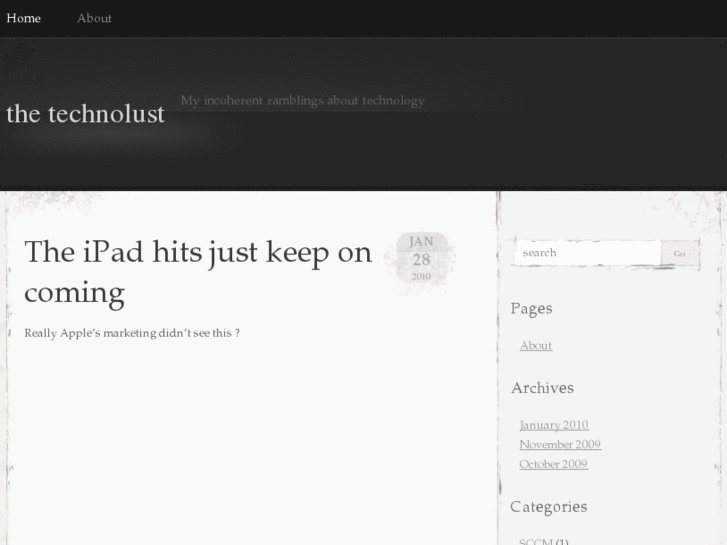Select the Pages sidebar heading
This screenshot has width=727, height=545.
(x=531, y=309)
